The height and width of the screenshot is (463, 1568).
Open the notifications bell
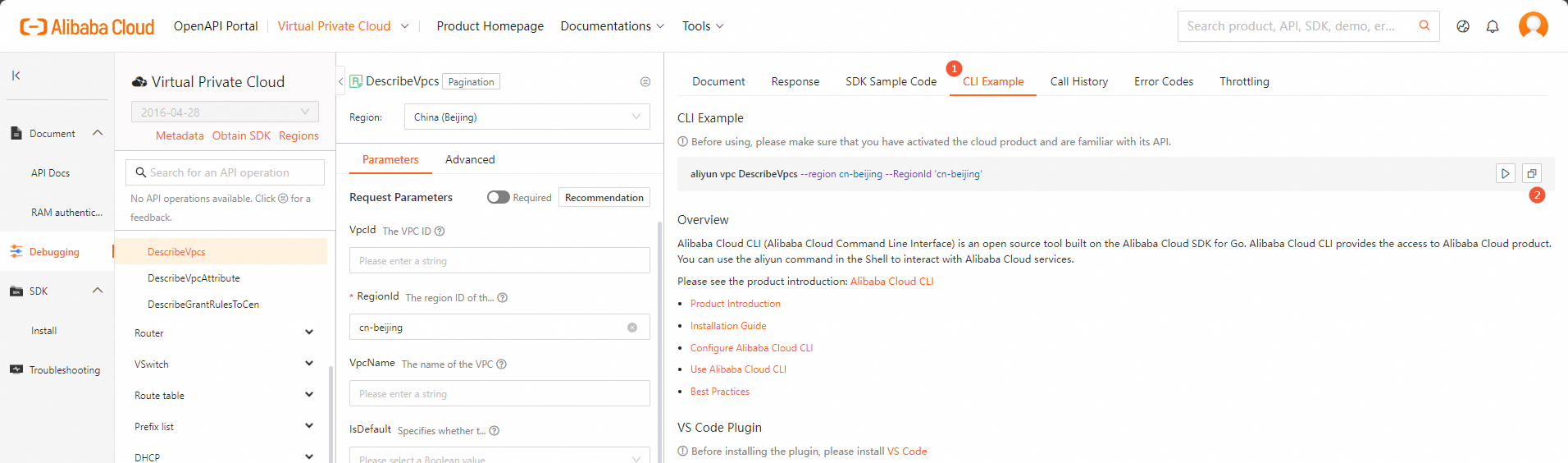click(1493, 26)
